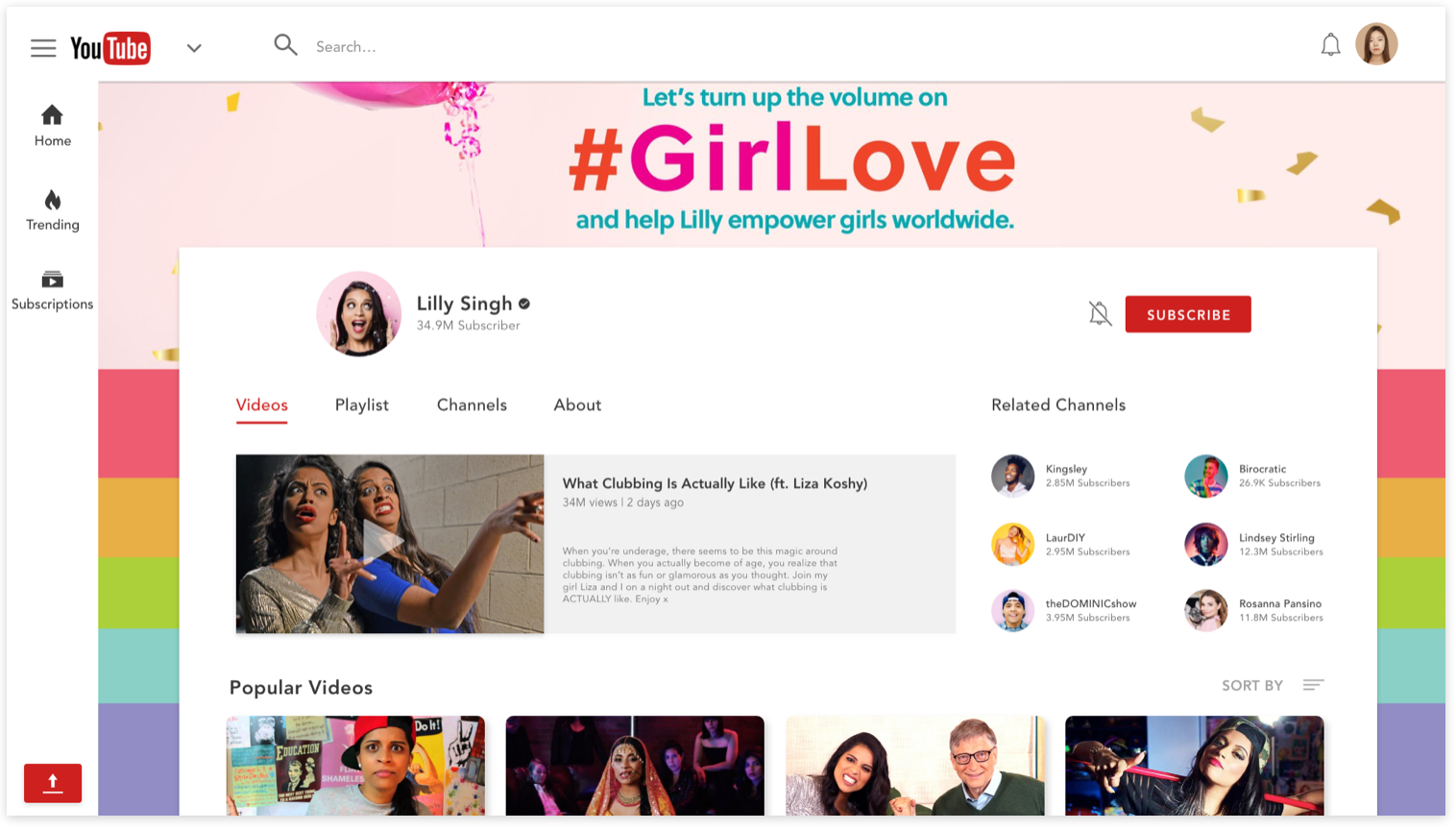Click the Kingsley channel name
Screen dimensions: 1456x830
(x=1066, y=469)
